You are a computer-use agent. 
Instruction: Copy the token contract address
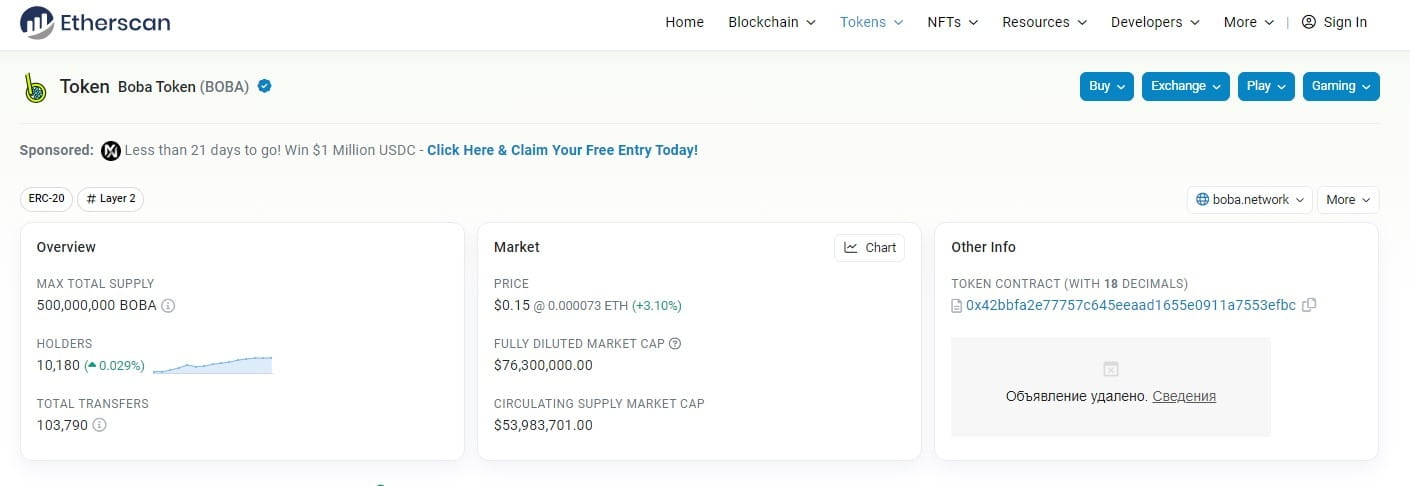point(1310,305)
